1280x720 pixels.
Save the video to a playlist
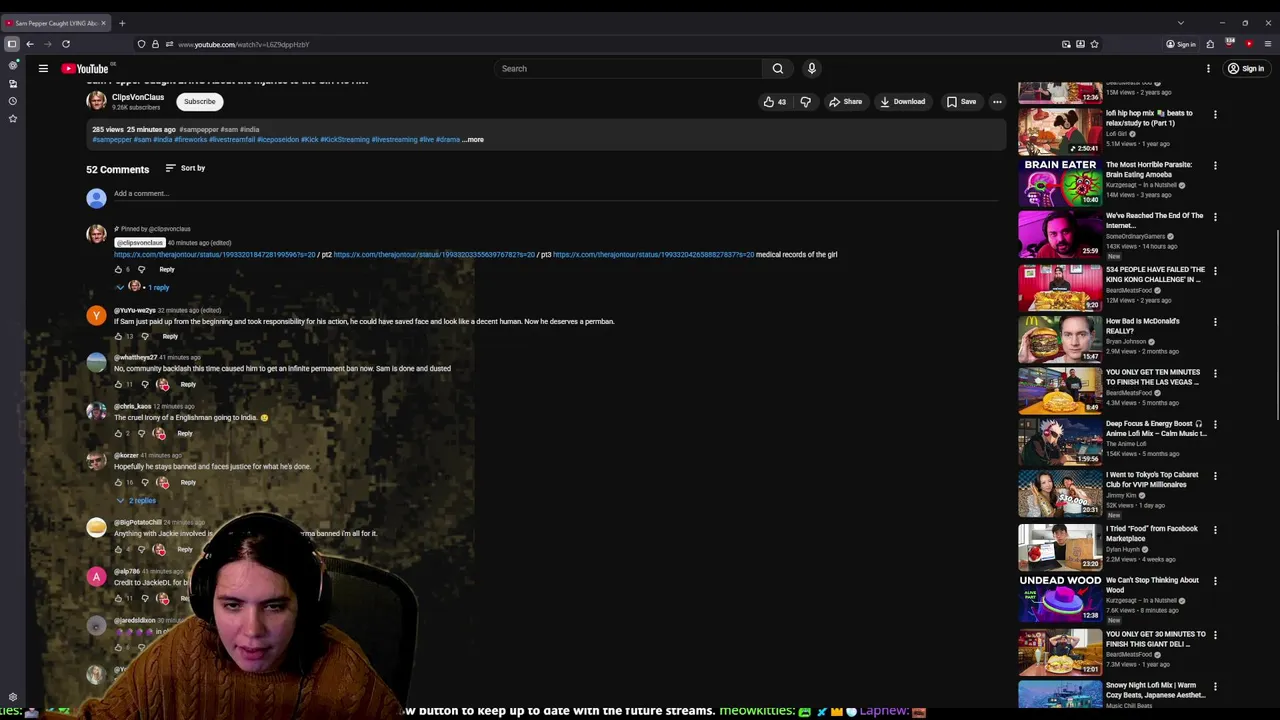(x=961, y=101)
